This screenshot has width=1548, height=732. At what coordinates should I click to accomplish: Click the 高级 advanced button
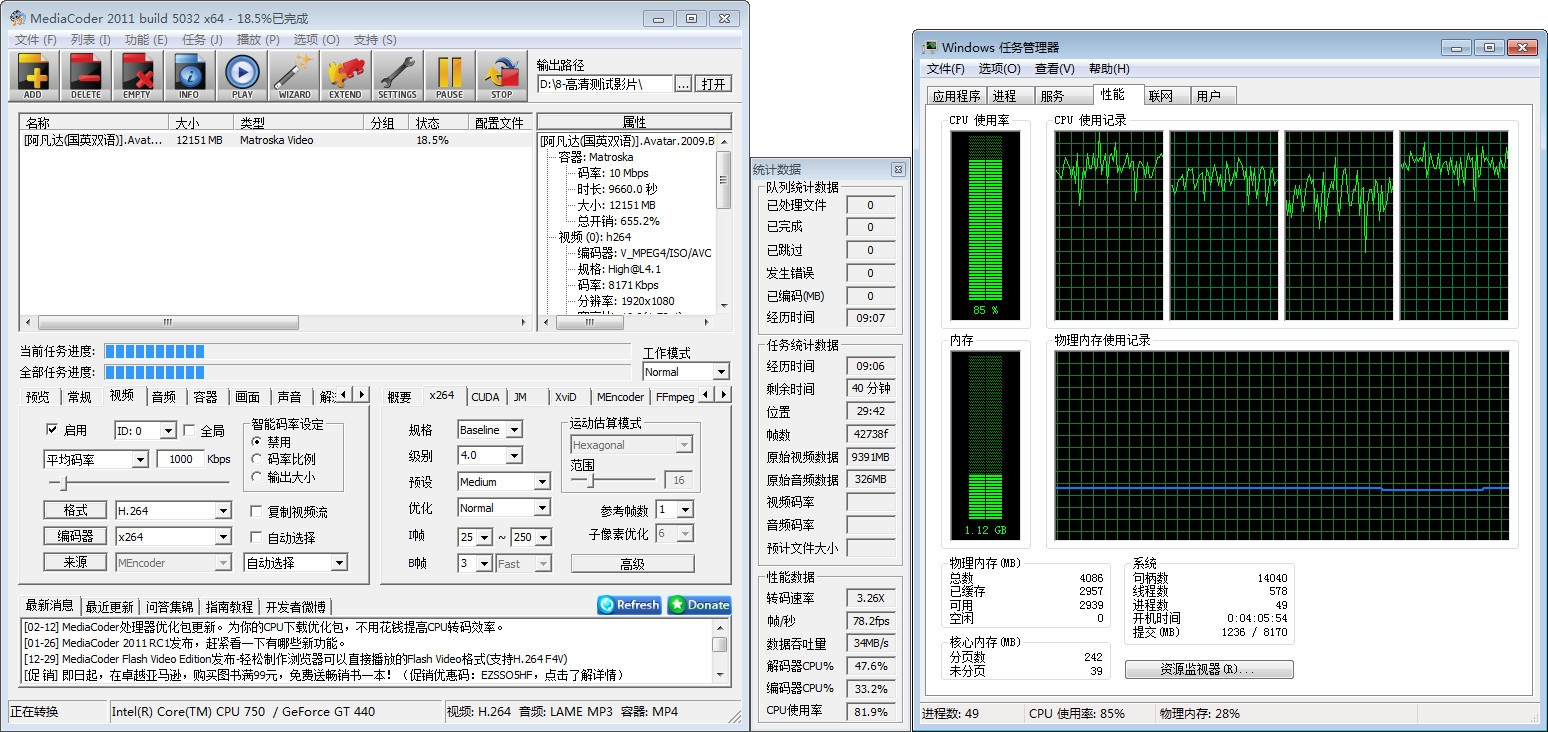pos(632,564)
